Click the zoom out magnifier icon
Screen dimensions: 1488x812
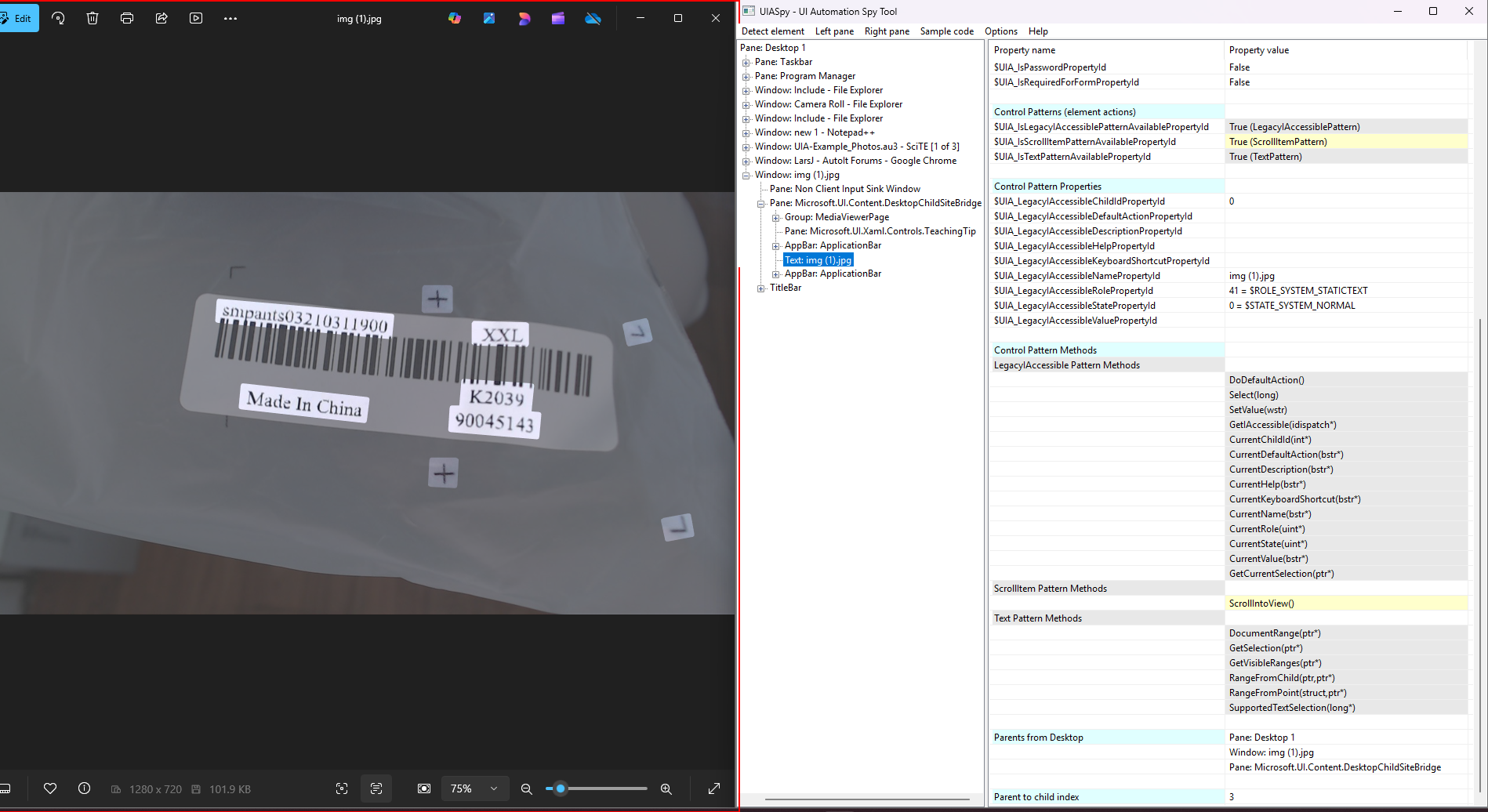(x=527, y=789)
